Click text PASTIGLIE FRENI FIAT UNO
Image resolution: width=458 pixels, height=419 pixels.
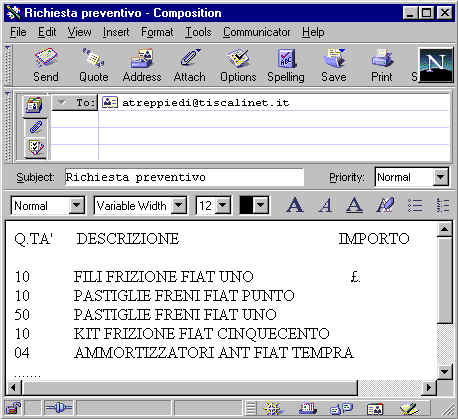175,315
